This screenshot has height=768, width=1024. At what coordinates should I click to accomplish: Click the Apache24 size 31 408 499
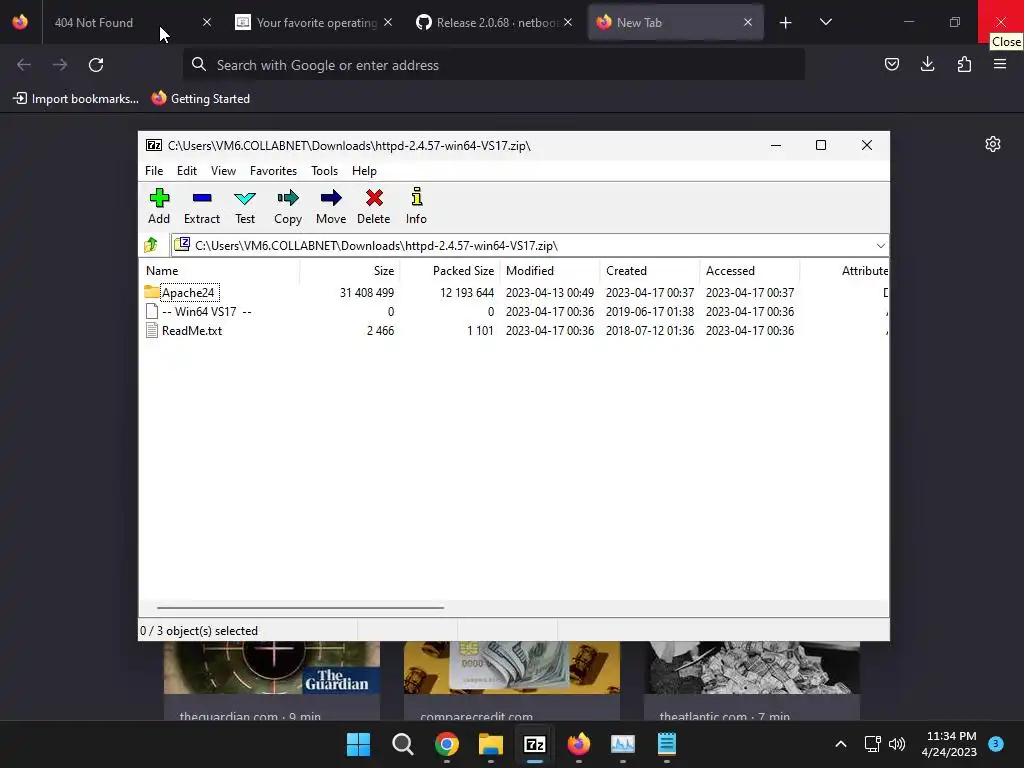pyautogui.click(x=366, y=293)
